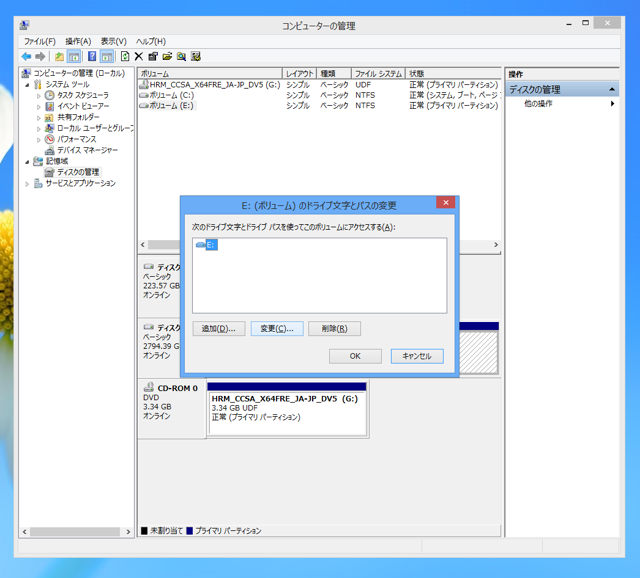Image resolution: width=640 pixels, height=578 pixels.
Task: Click the Properties toolbar icon
Action: point(153,56)
